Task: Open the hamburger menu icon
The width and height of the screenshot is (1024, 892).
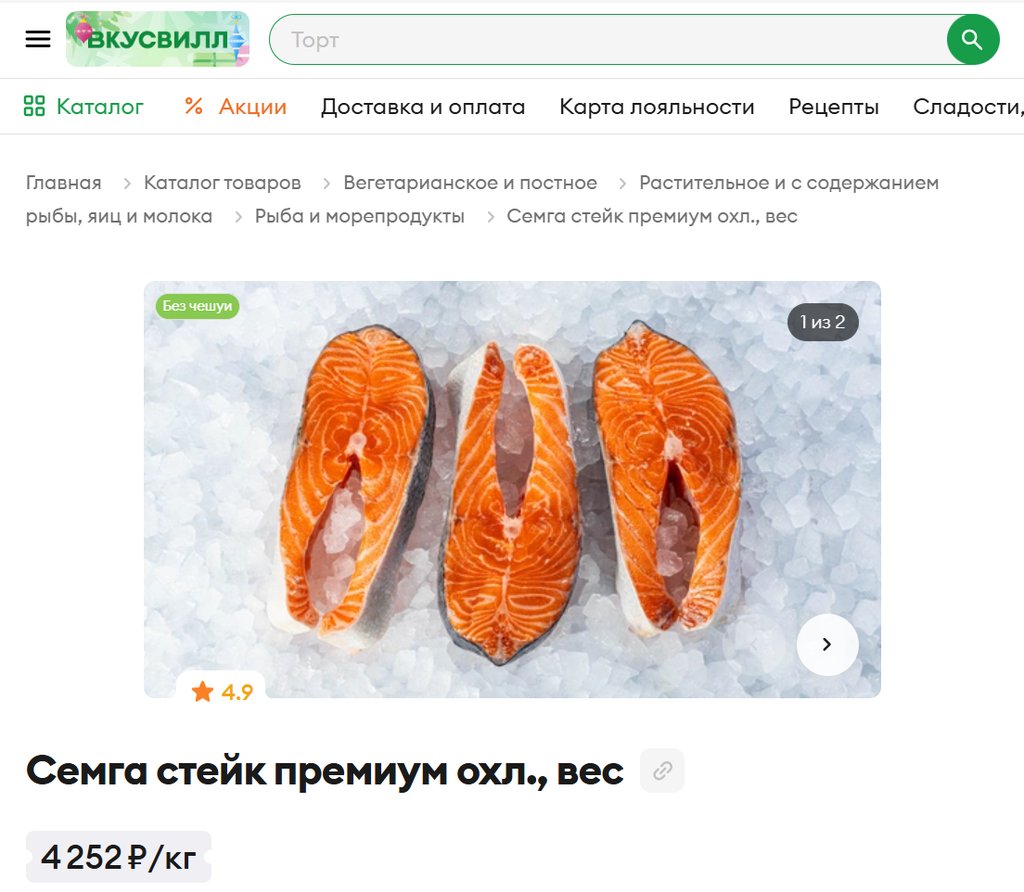Action: (x=38, y=39)
